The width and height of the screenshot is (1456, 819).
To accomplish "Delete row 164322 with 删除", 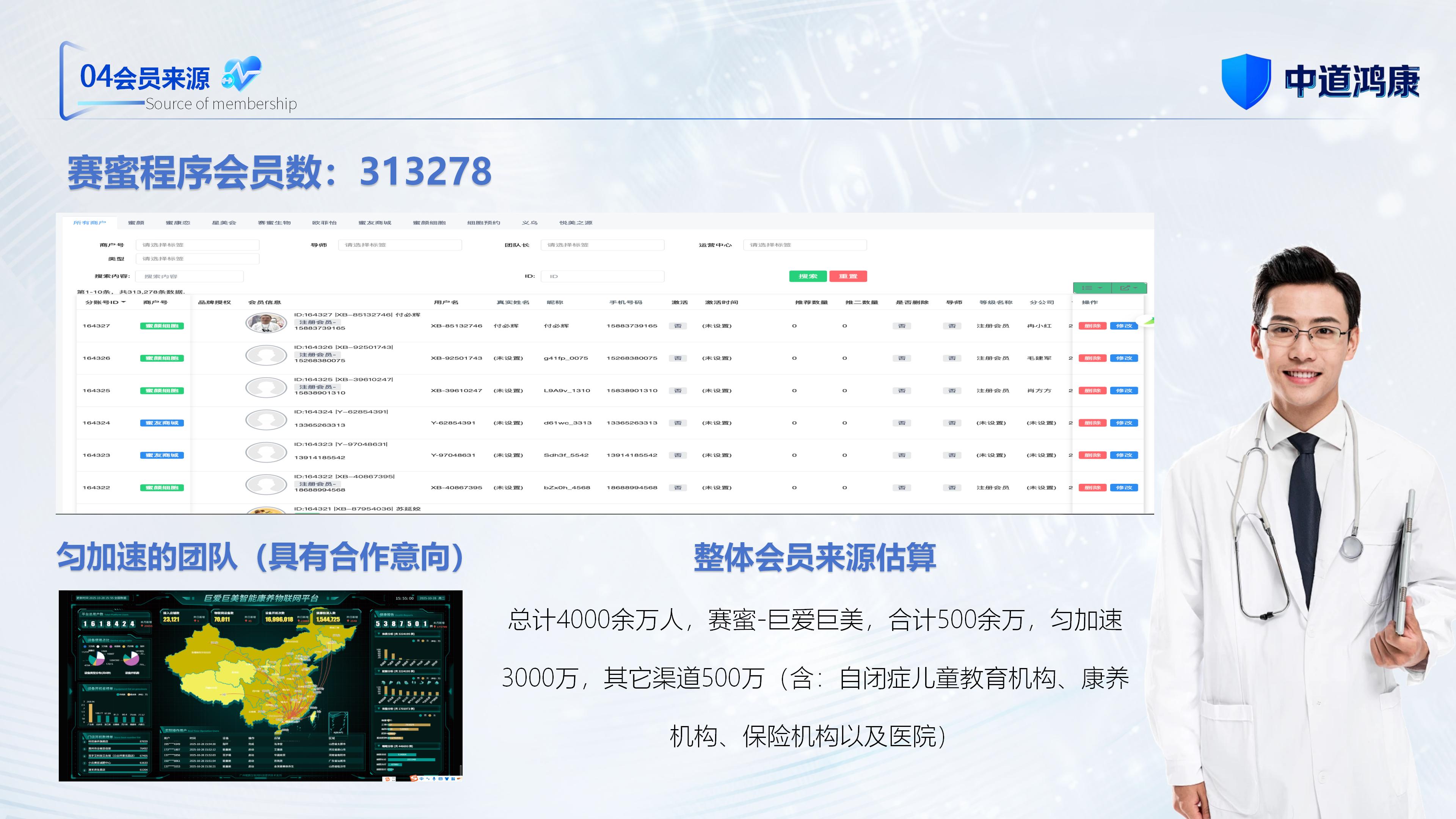I will pyautogui.click(x=1092, y=488).
